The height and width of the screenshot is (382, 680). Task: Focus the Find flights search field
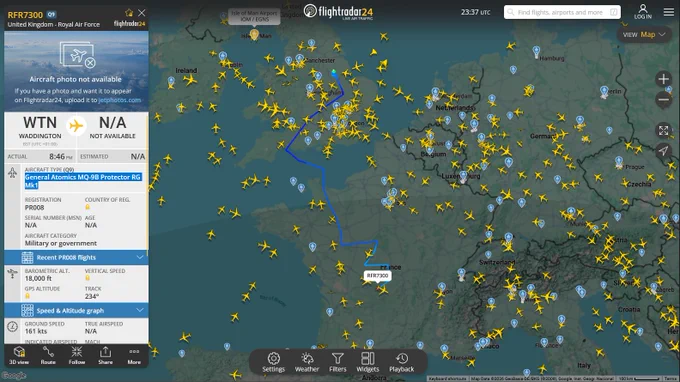pos(562,12)
